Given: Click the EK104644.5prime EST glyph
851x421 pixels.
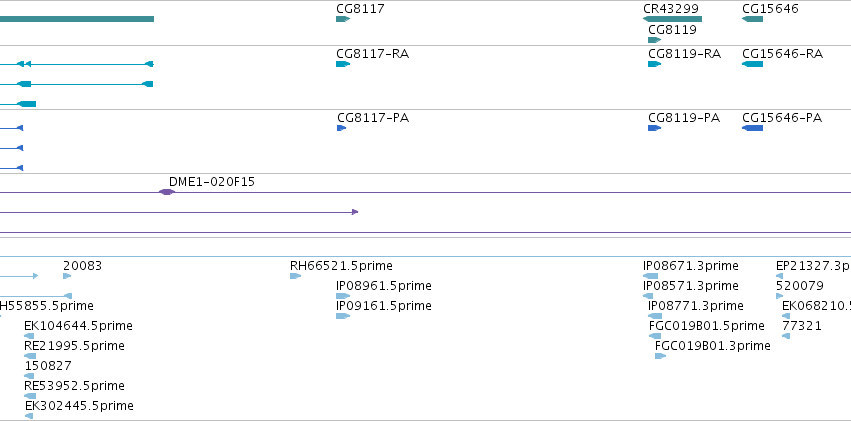Looking at the screenshot, I should tap(29, 336).
